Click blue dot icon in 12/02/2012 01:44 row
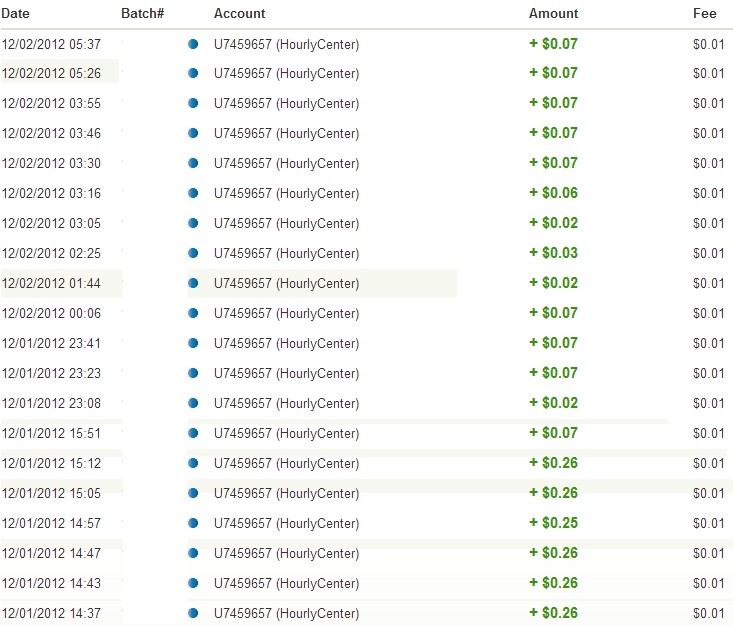Screen dimensions: 733x626 click(193, 283)
